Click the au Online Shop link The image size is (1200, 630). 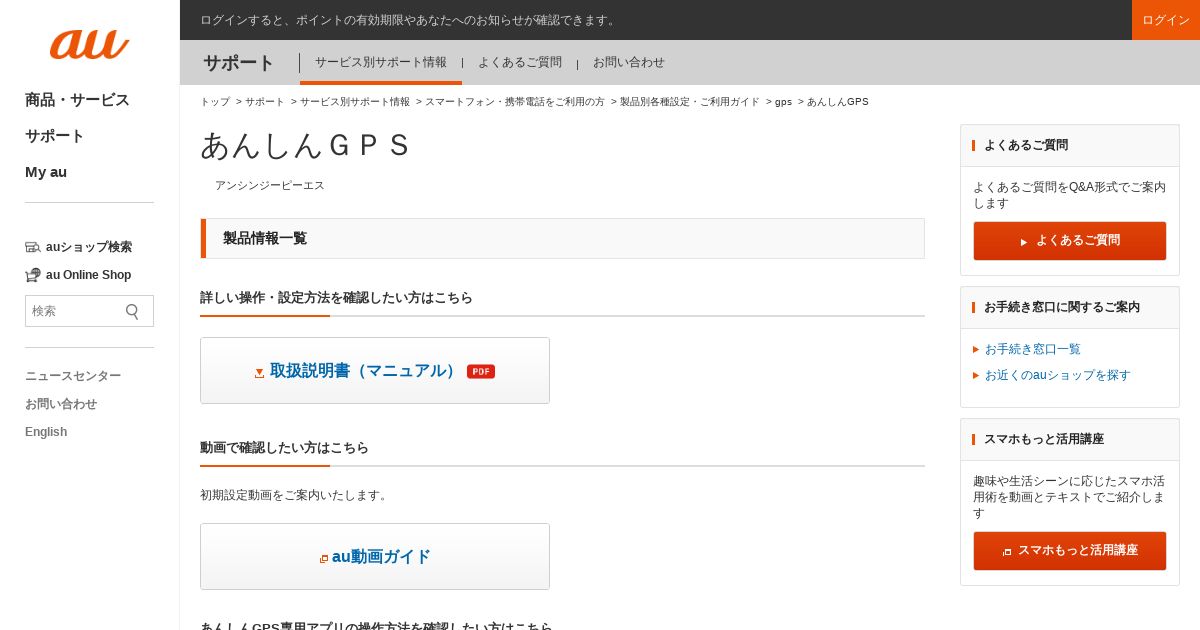88,275
